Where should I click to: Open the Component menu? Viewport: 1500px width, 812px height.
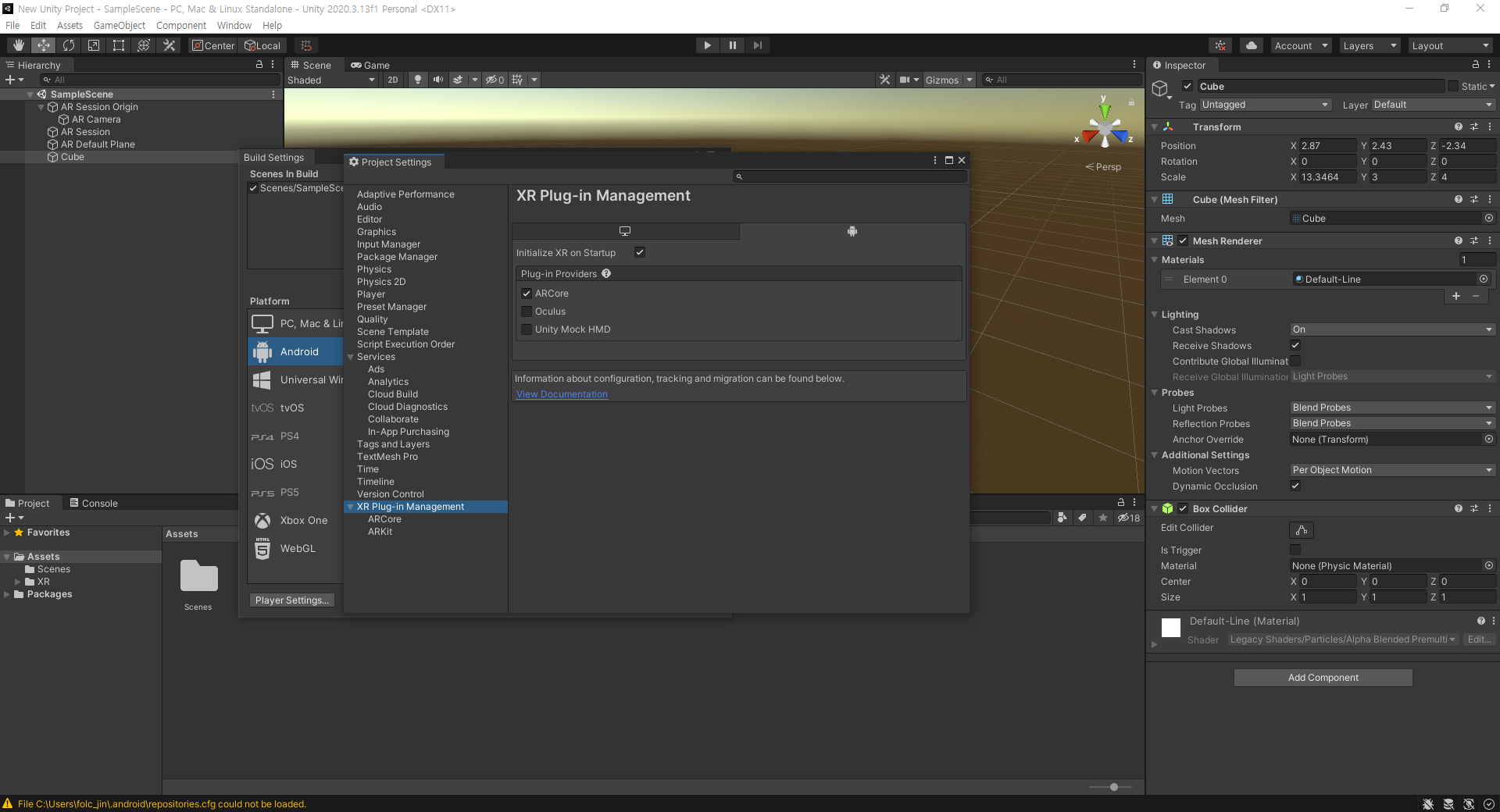click(181, 25)
